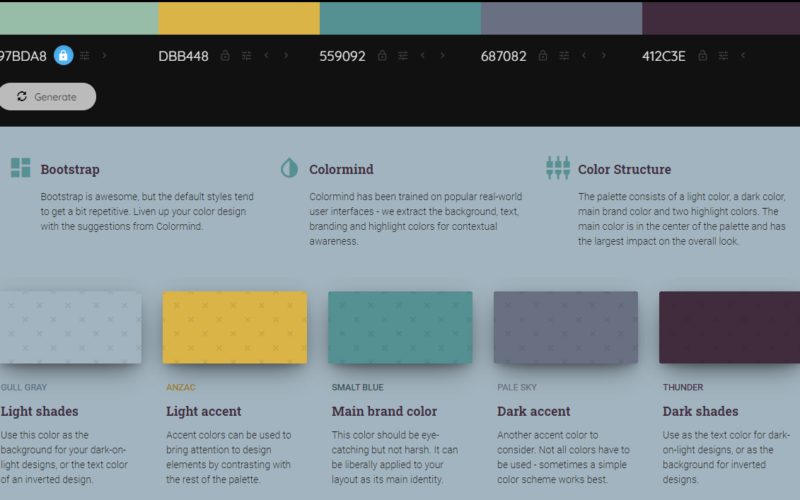This screenshot has width=800, height=500.
Task: Open adjust sliders for 559092
Action: tap(403, 56)
